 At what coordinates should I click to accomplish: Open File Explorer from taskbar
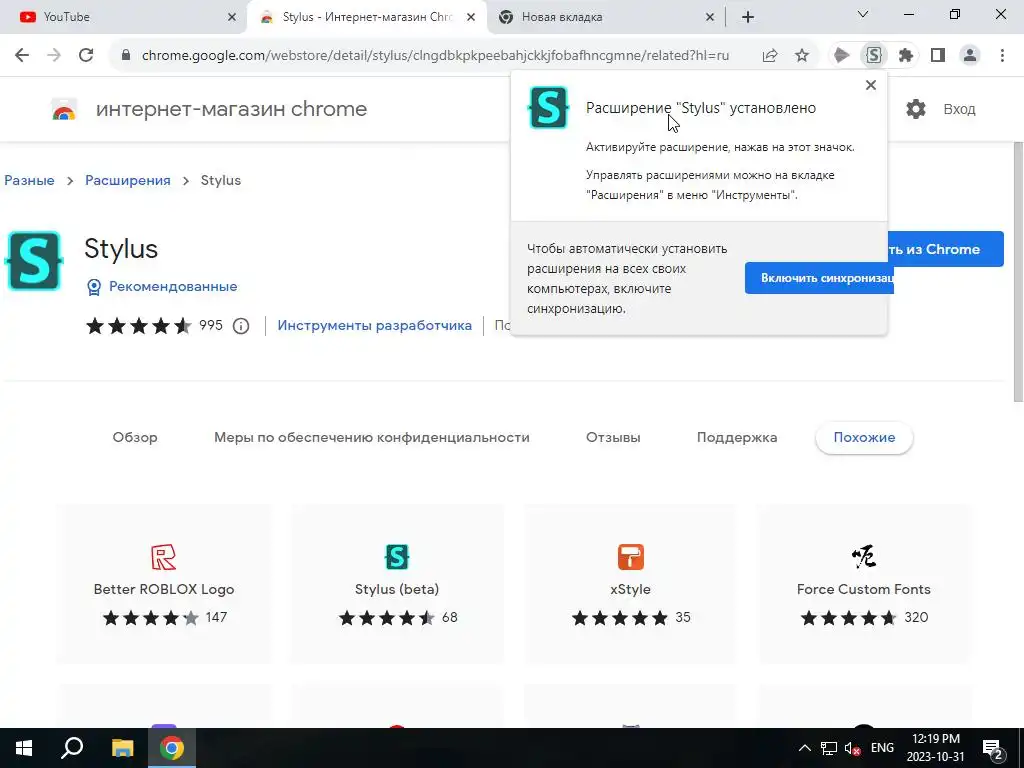click(x=122, y=748)
